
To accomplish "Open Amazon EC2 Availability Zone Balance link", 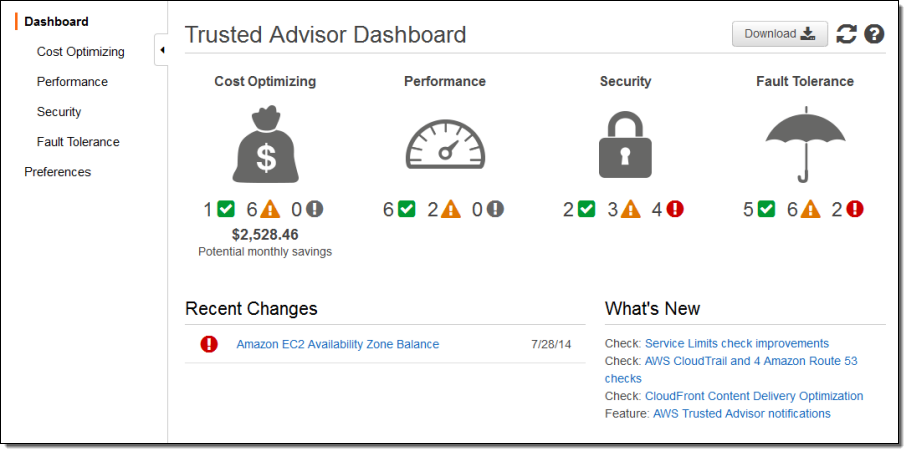I will 337,344.
